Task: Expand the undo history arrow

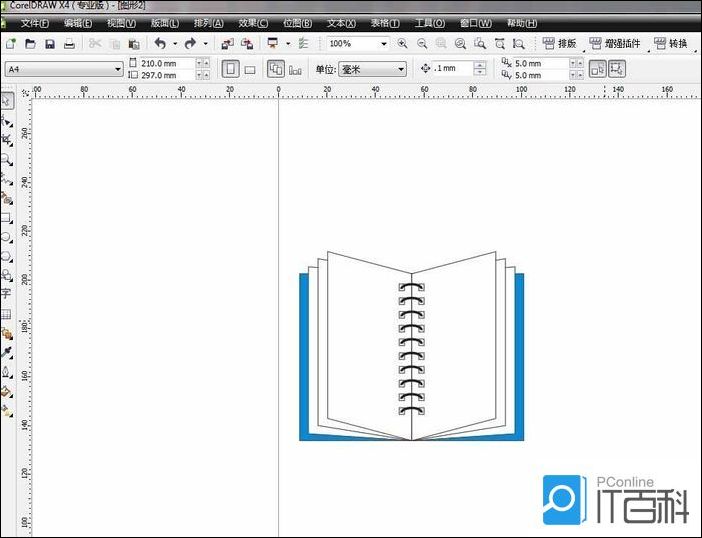Action: (x=175, y=44)
